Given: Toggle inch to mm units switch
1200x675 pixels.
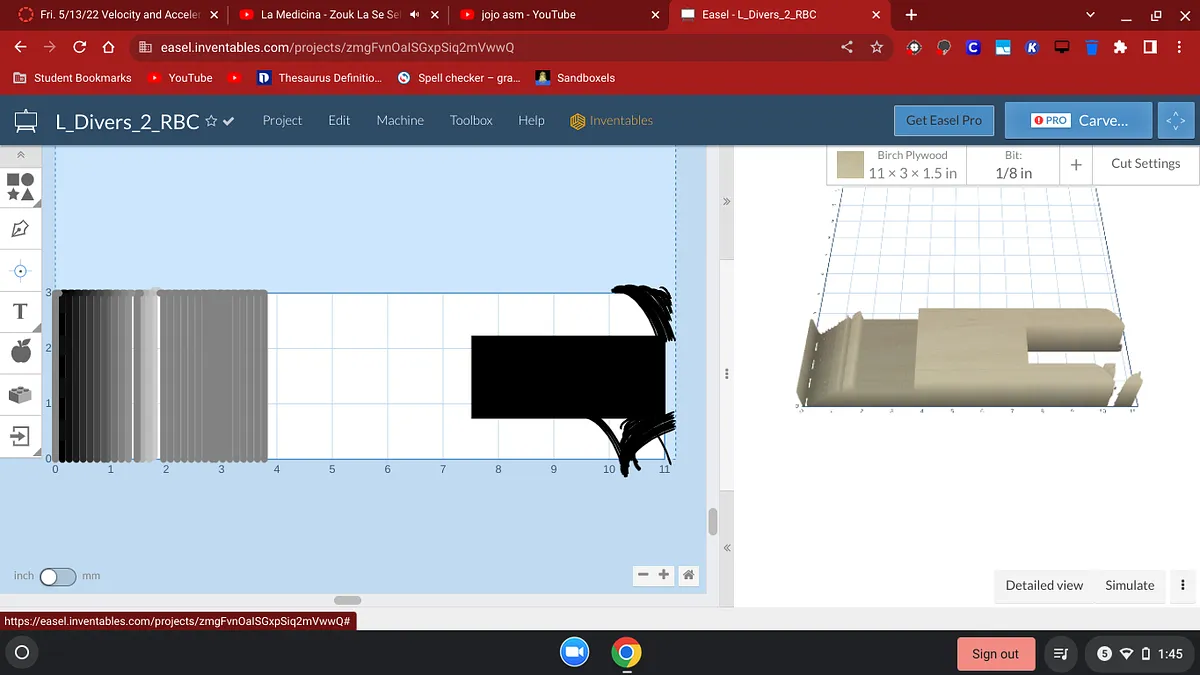Looking at the screenshot, I should 57,577.
